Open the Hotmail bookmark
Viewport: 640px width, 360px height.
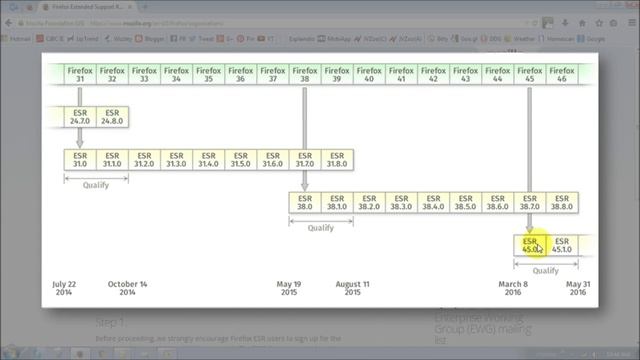[16, 39]
